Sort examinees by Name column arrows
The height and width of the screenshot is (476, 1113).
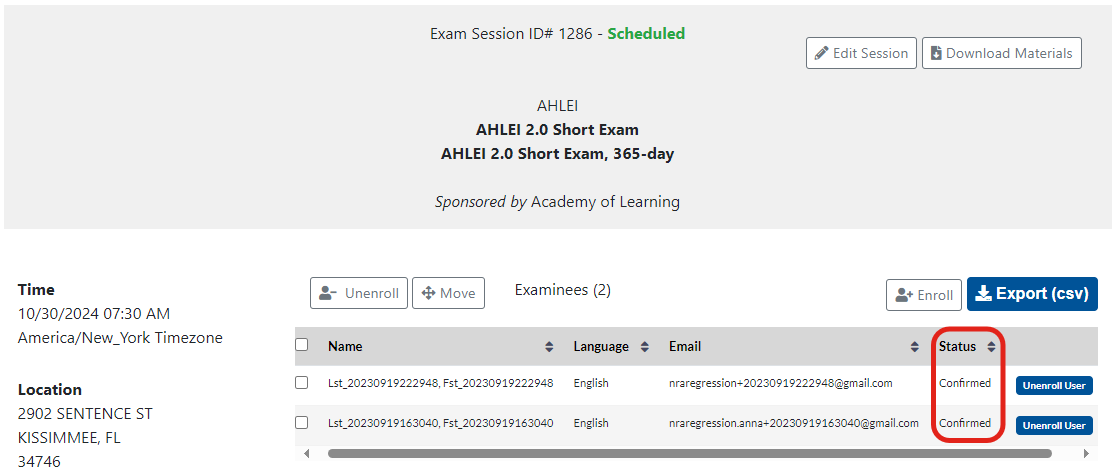[x=549, y=346]
